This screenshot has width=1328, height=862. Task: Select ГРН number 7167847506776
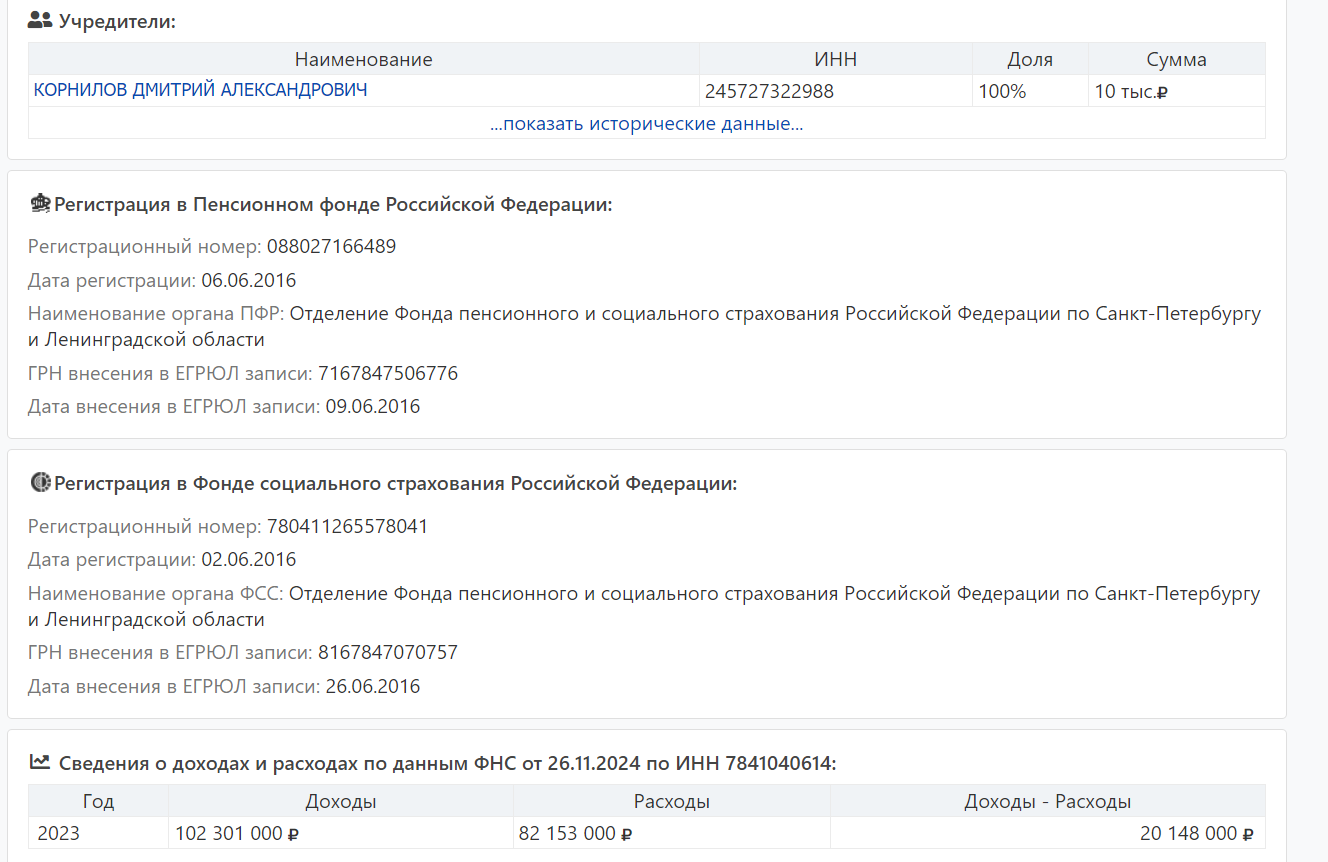click(388, 373)
